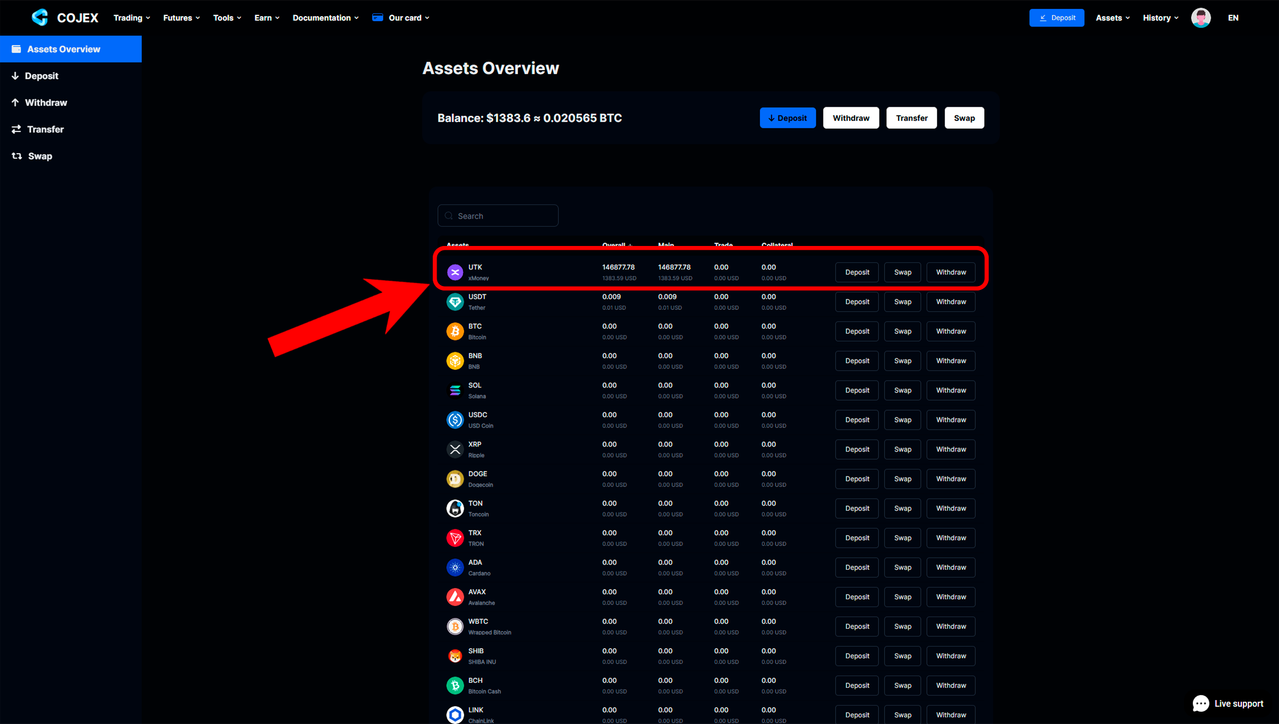Expand the Tools menu

(227, 18)
